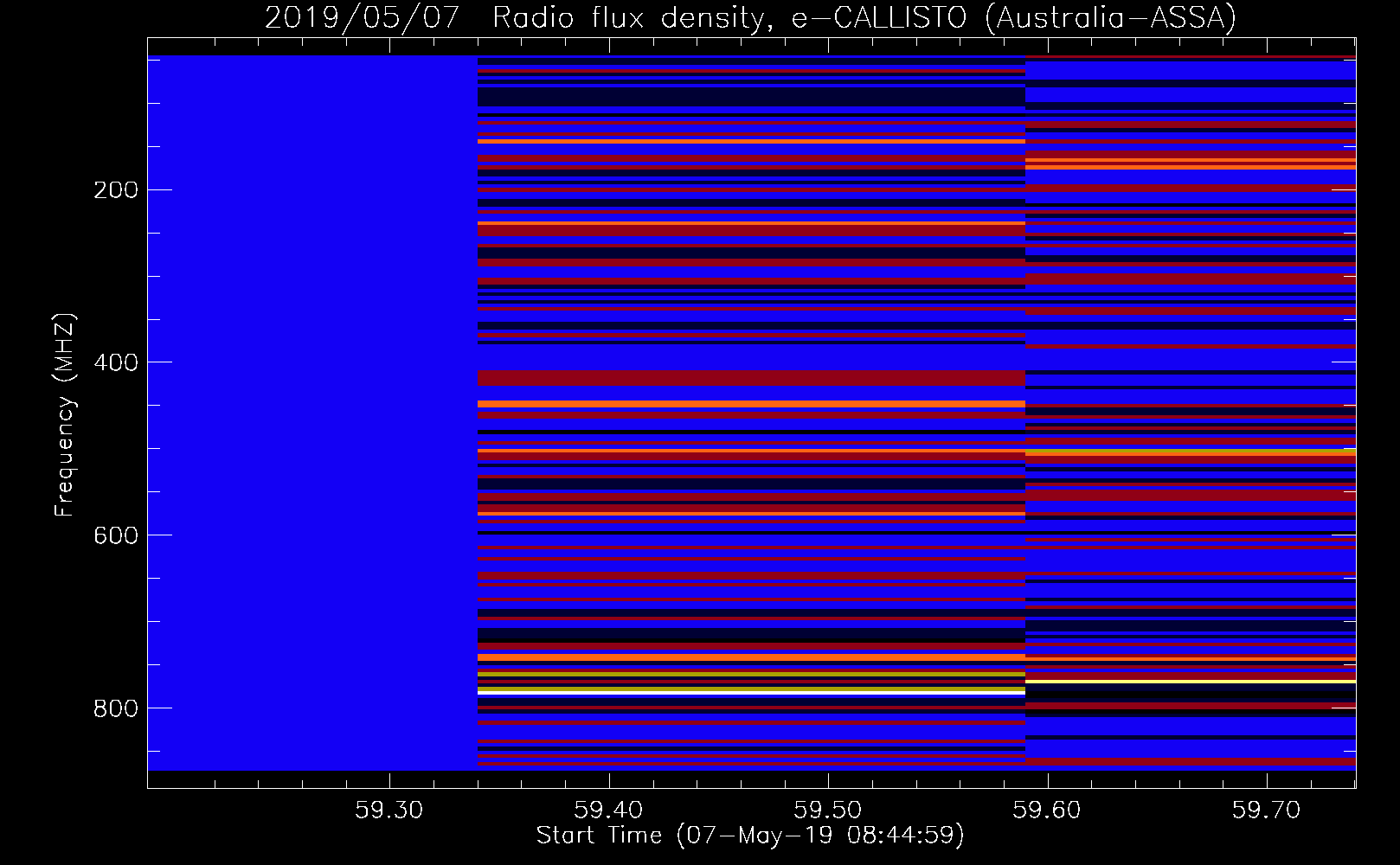The image size is (1400, 865).
Task: Click the 'Start Time (07-May-19 08:44:59)' label
Action: tap(750, 836)
